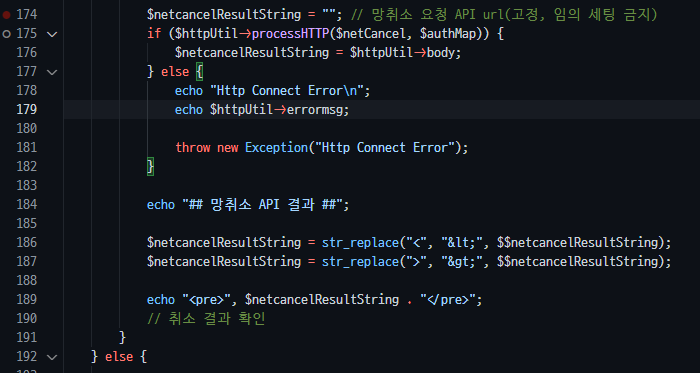Click the new keyword on line 181
Viewport: 700px width, 373px height.
[228, 148]
